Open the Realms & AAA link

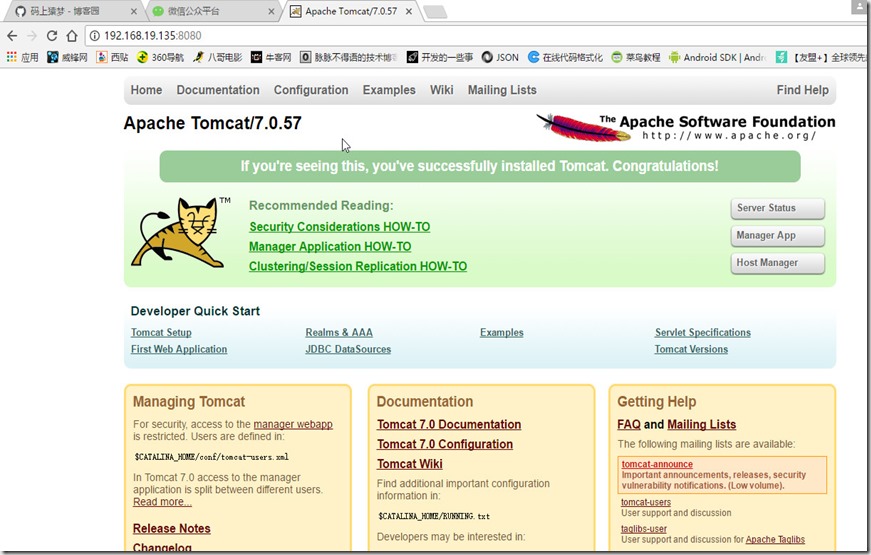click(339, 332)
